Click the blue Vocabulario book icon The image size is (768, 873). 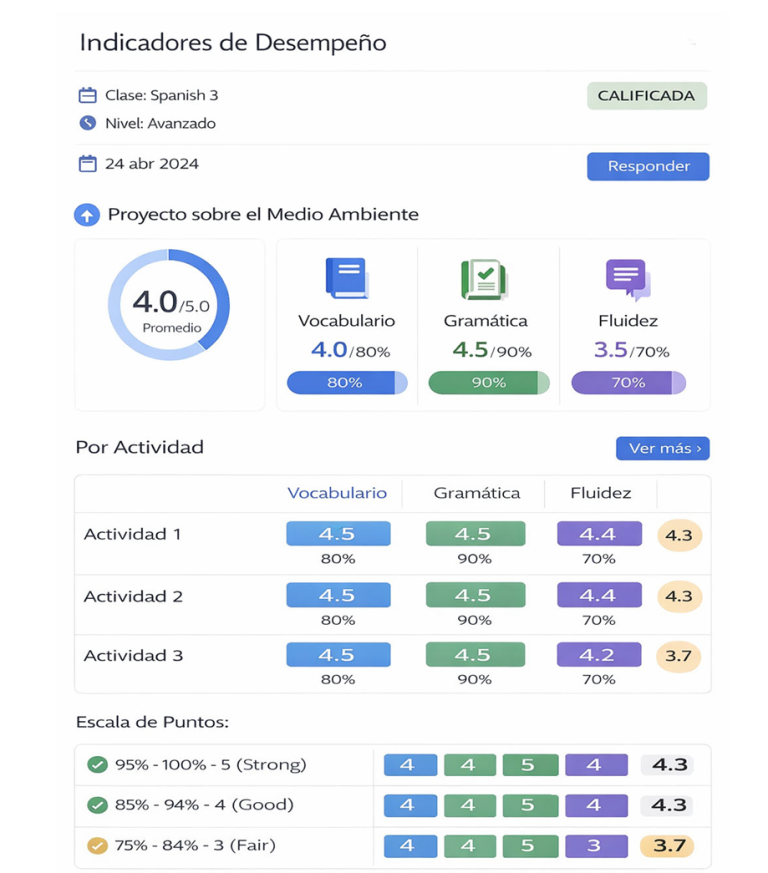pos(346,279)
